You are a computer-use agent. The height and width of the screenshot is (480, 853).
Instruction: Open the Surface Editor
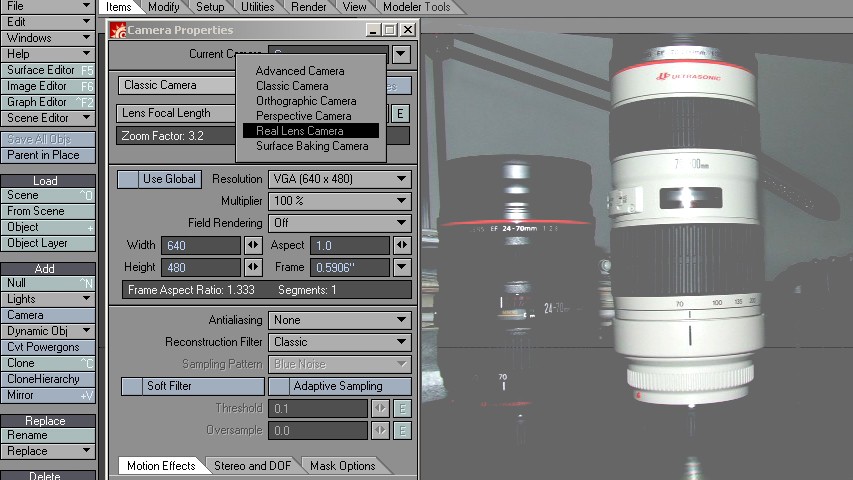click(47, 70)
